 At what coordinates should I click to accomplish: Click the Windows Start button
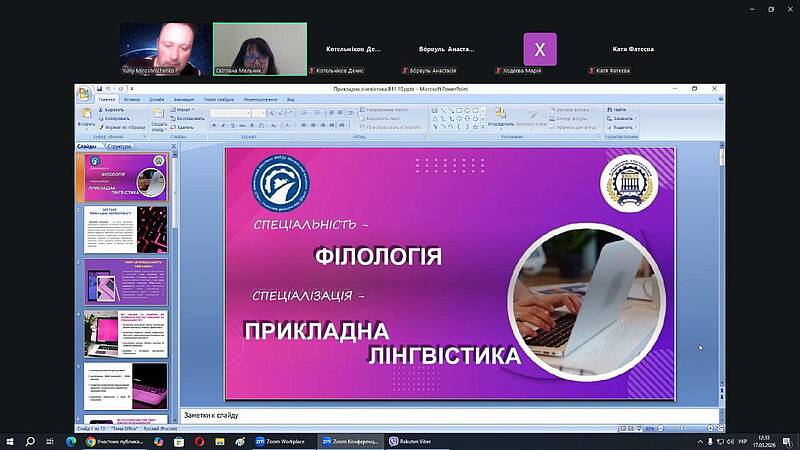coord(11,441)
